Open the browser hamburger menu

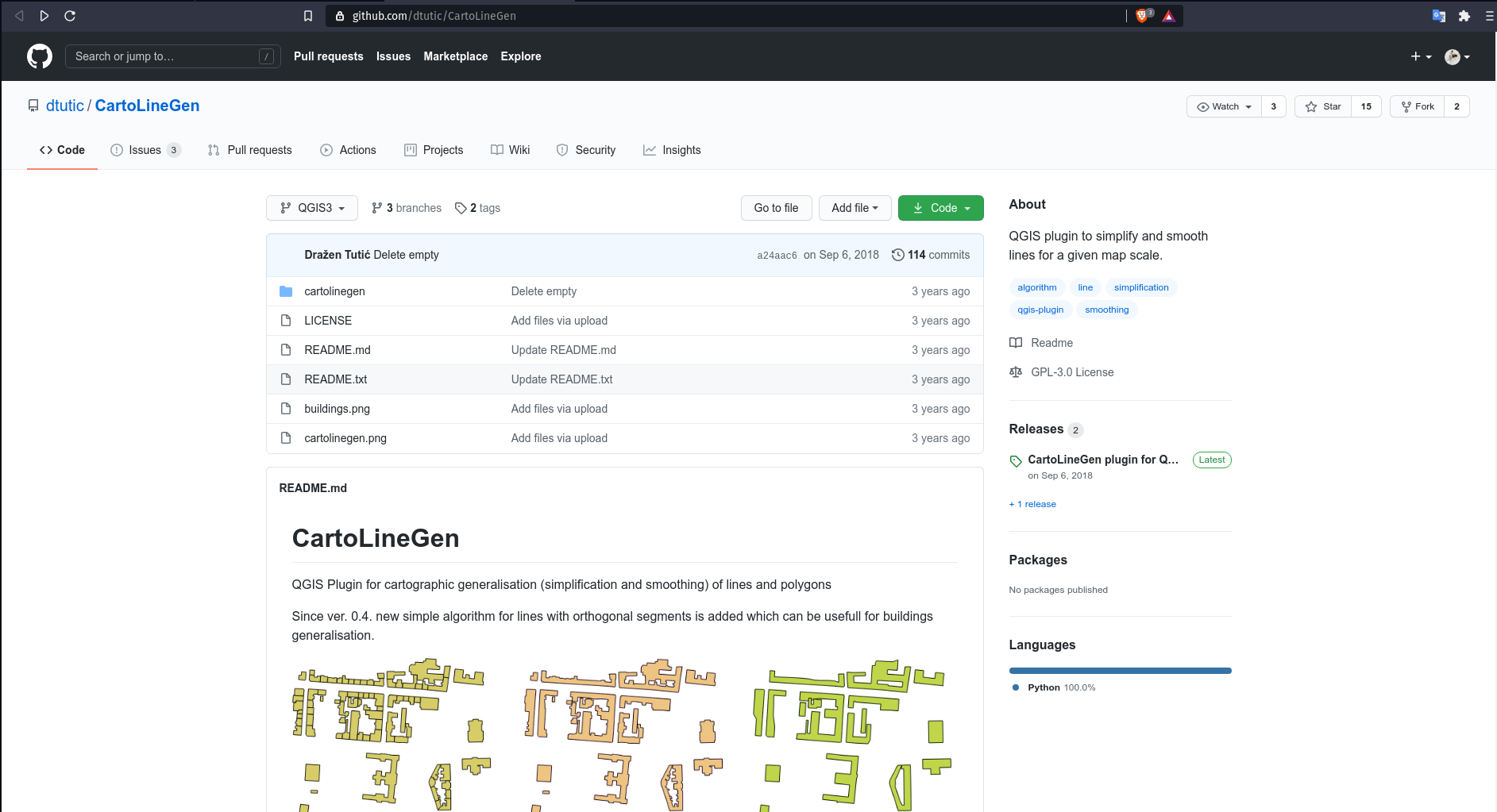(1490, 16)
